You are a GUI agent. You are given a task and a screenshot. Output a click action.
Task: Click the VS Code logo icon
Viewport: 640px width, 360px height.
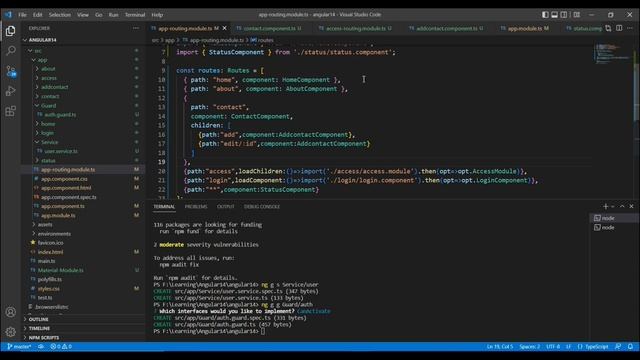(9, 15)
